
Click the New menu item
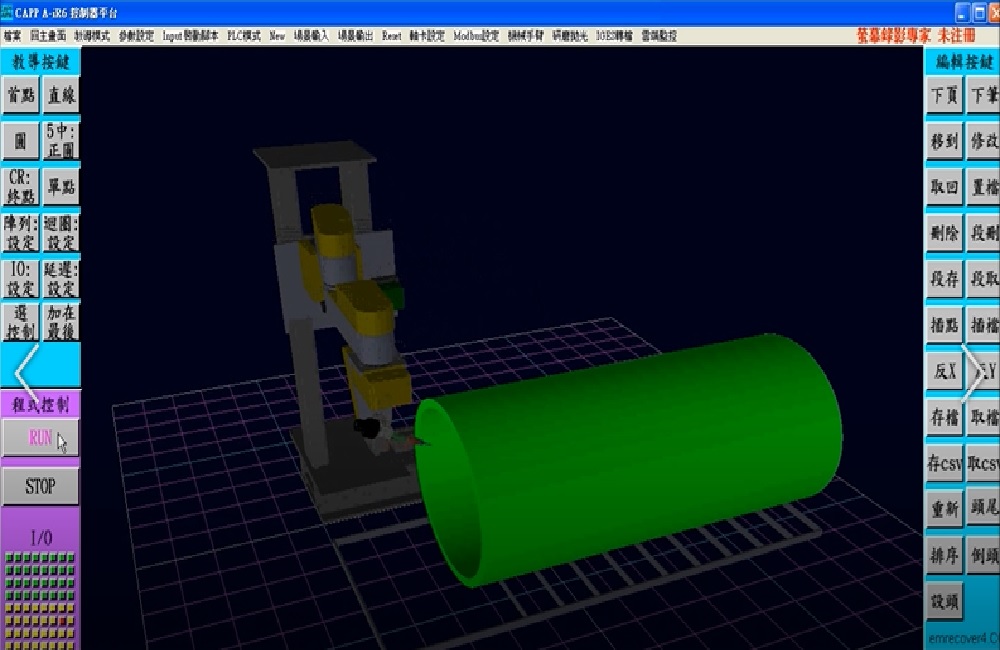(277, 36)
